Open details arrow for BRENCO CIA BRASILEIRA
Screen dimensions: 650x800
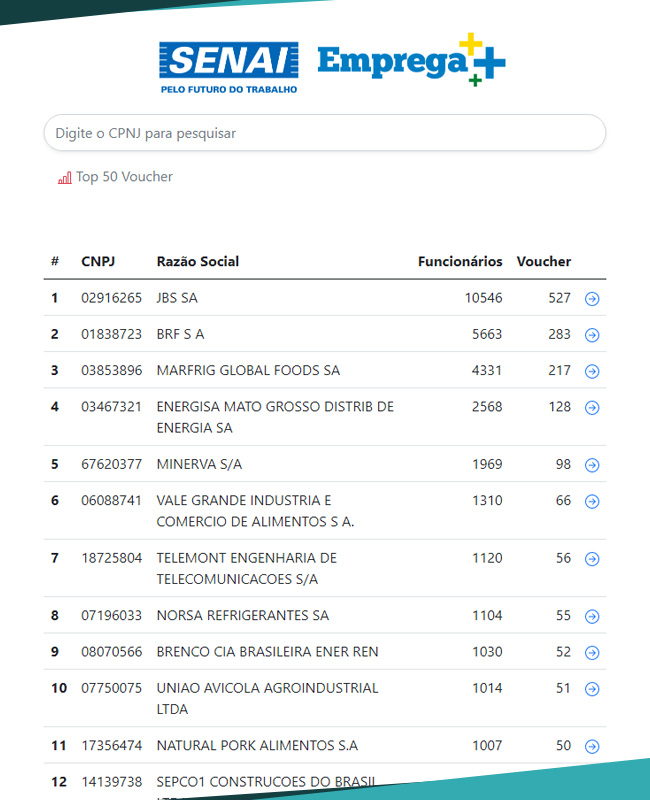click(592, 653)
